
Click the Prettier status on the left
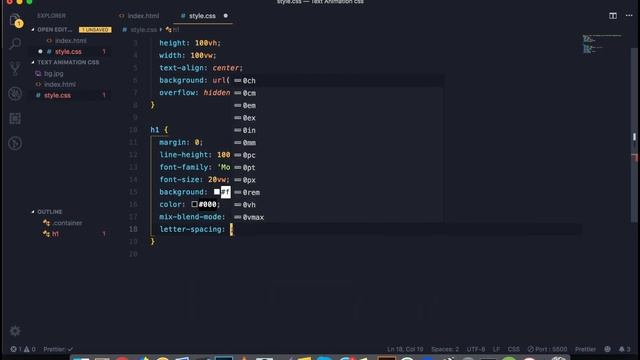pyautogui.click(x=58, y=349)
